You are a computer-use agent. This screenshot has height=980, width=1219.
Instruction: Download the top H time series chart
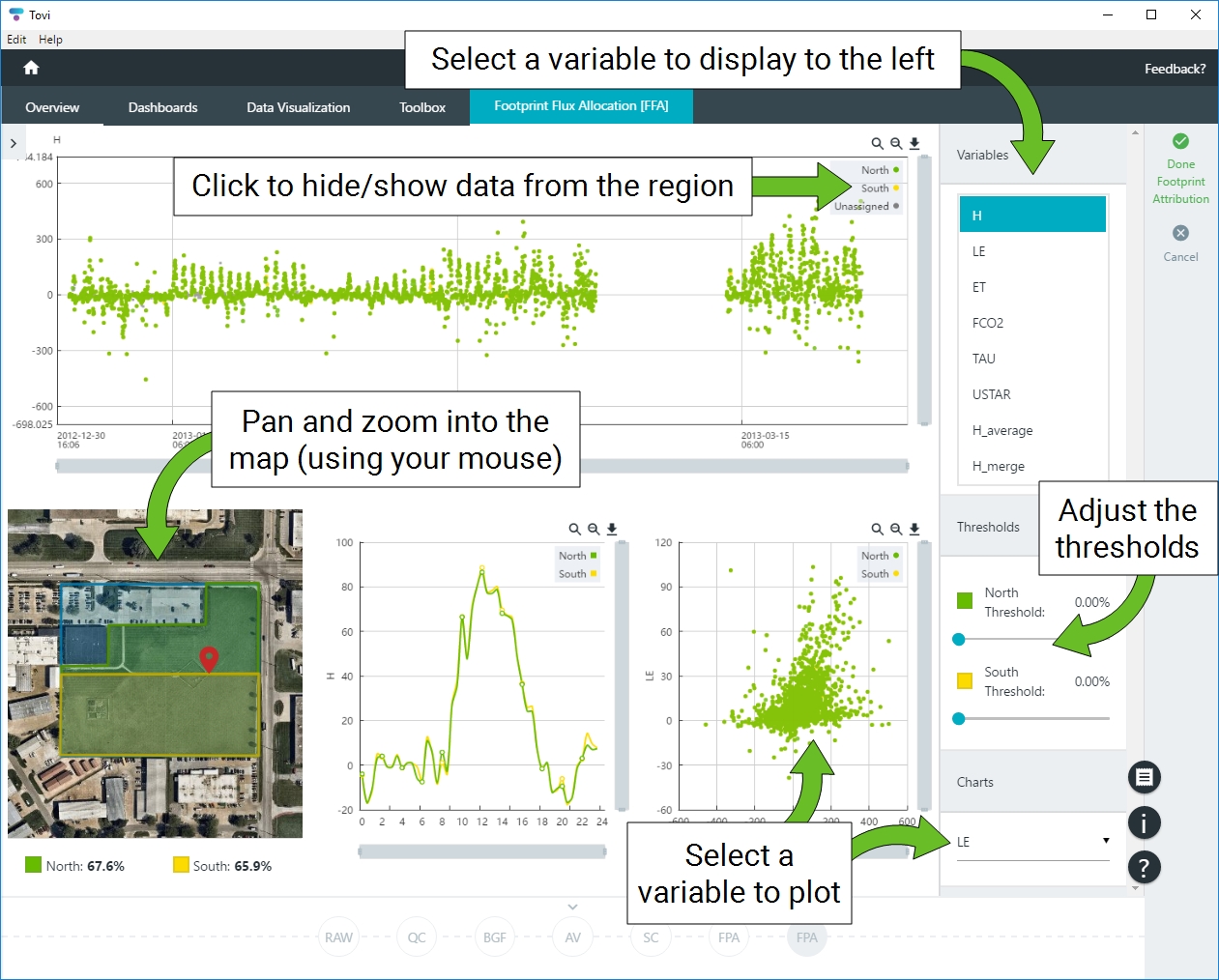coord(914,143)
